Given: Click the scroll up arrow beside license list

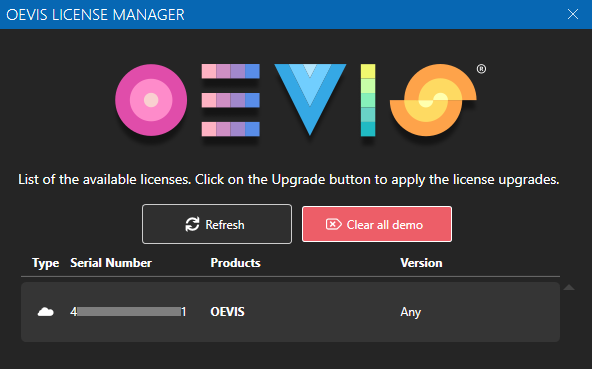Looking at the screenshot, I should point(569,287).
